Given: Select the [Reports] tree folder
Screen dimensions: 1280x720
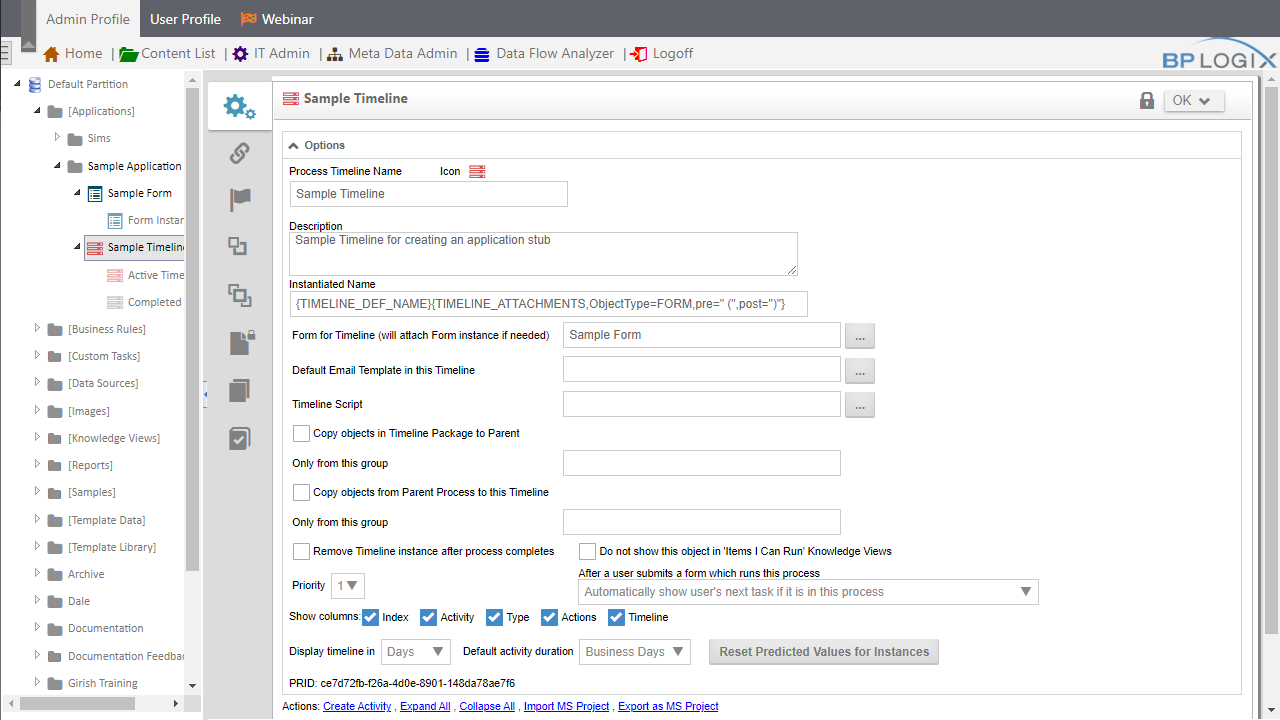Looking at the screenshot, I should (90, 465).
